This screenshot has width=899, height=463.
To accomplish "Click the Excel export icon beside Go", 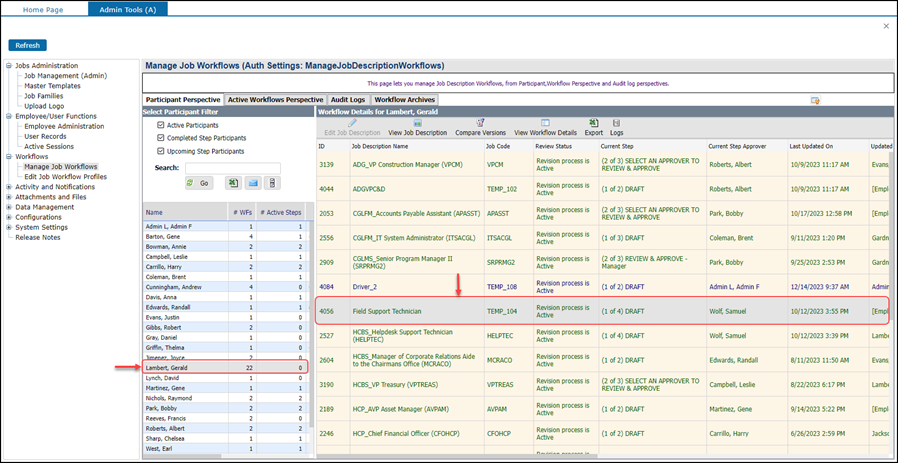I will coord(233,183).
